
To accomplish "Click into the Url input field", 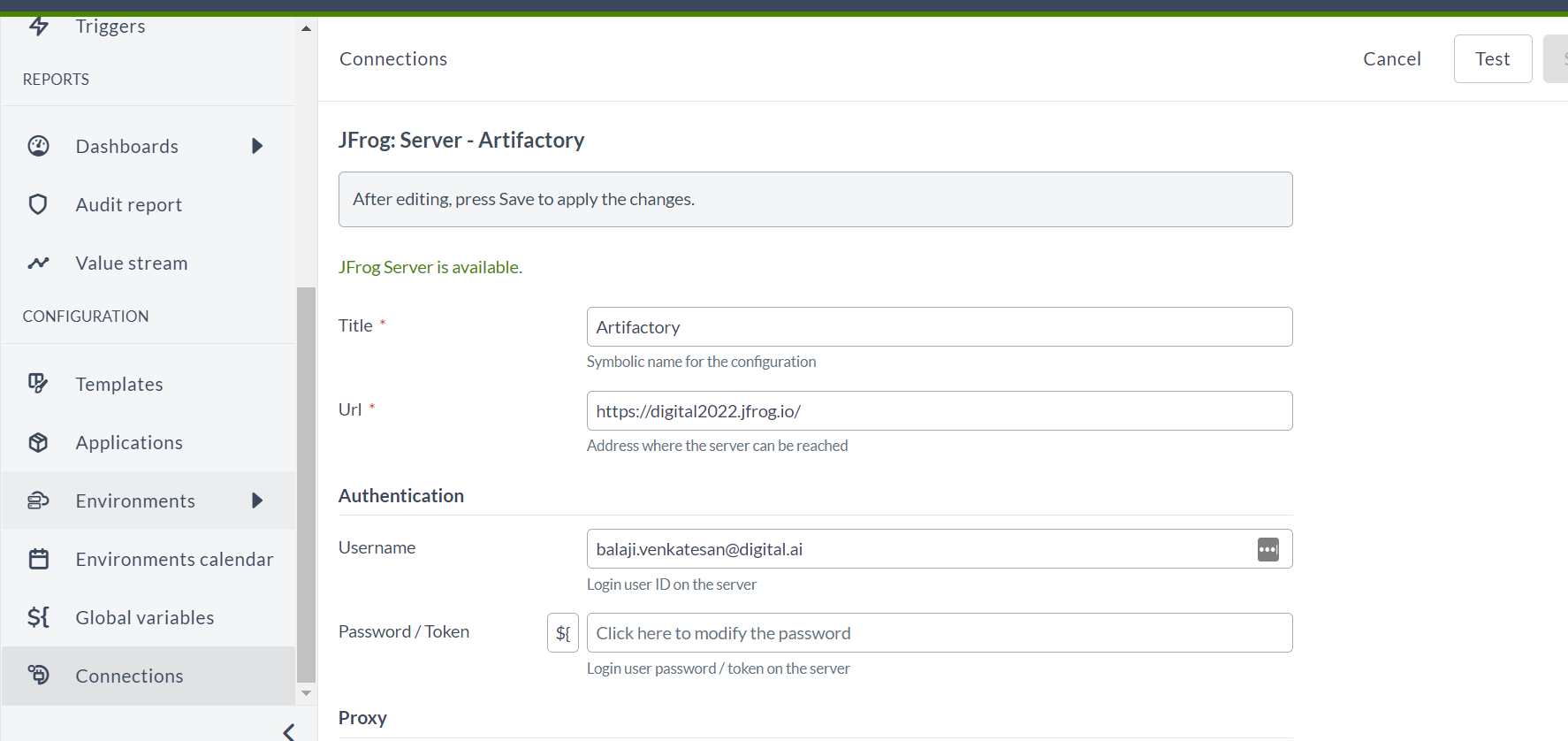I will click(x=939, y=411).
